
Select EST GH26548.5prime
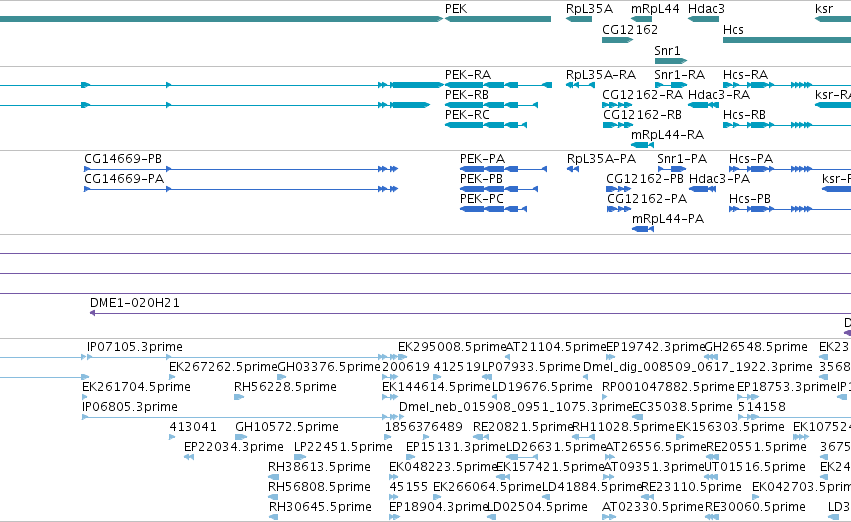[755, 347]
